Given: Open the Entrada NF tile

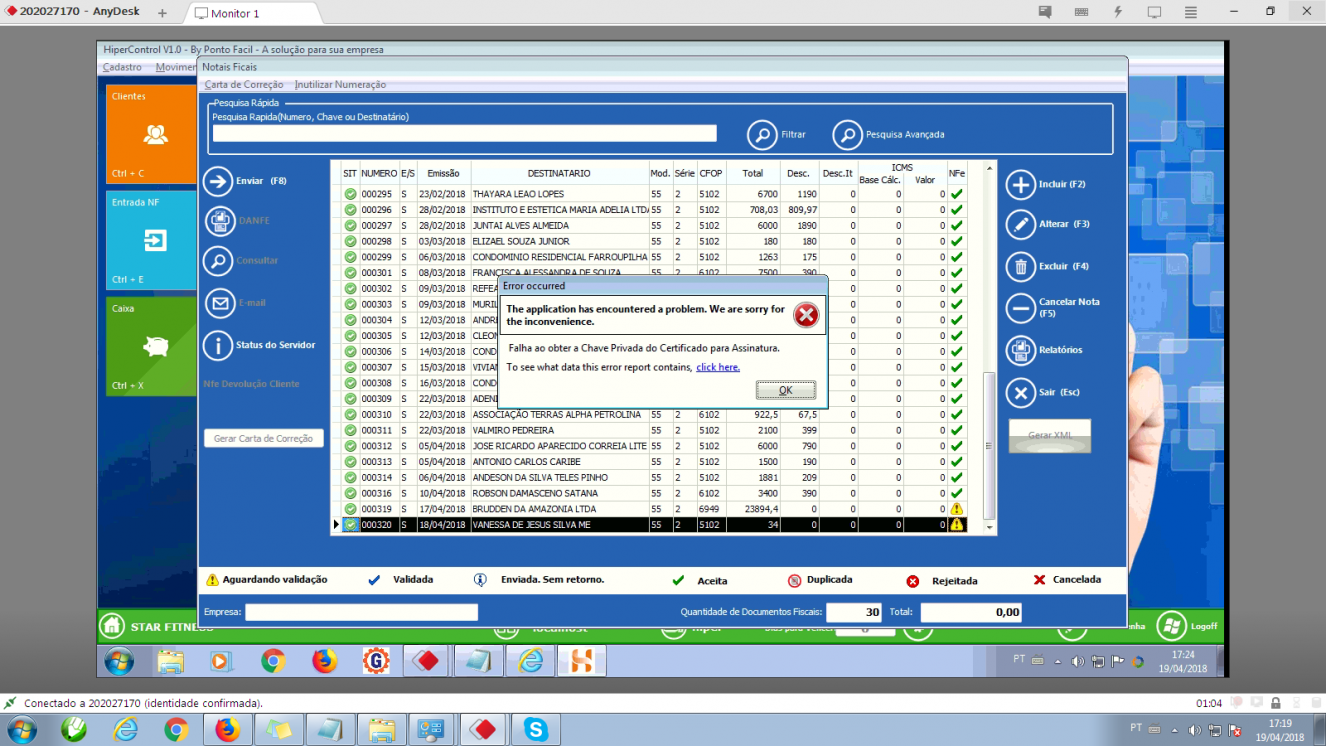Looking at the screenshot, I should [x=151, y=240].
